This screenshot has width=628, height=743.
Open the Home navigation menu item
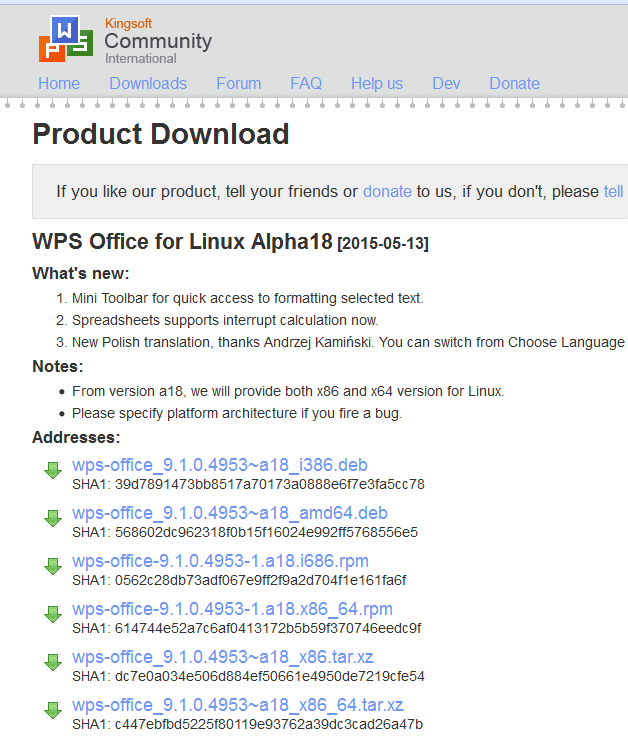click(59, 84)
